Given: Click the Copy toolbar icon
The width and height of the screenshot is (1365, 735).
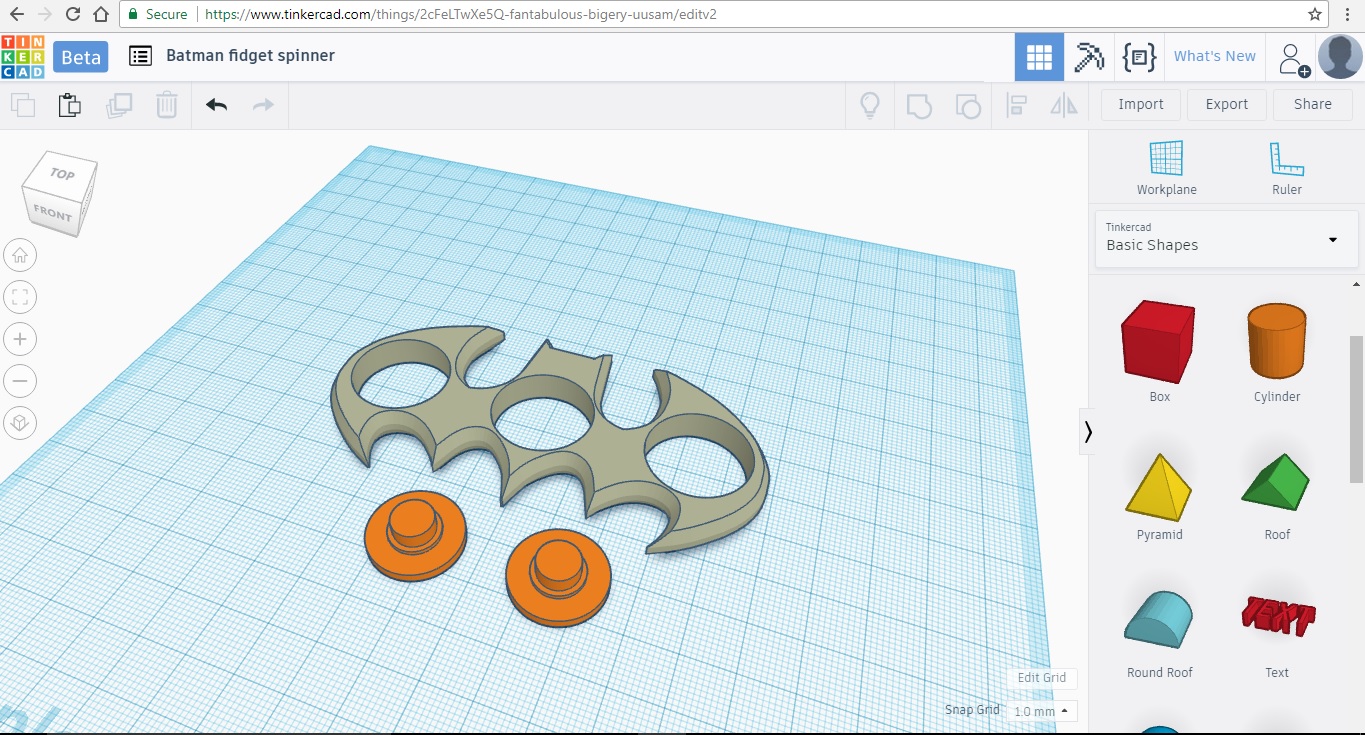Looking at the screenshot, I should pyautogui.click(x=23, y=105).
